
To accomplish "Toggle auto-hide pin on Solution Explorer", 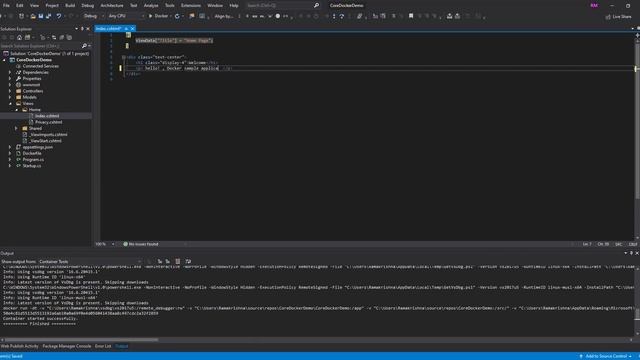I will pyautogui.click(x=82, y=29).
